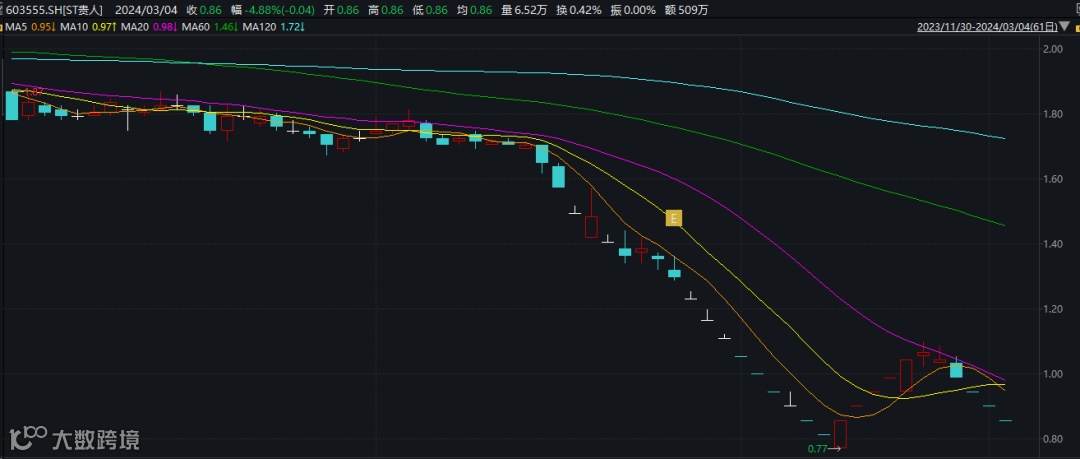1080x459 pixels.
Task: Click the MA60 1.46 indicator label
Action: point(210,28)
